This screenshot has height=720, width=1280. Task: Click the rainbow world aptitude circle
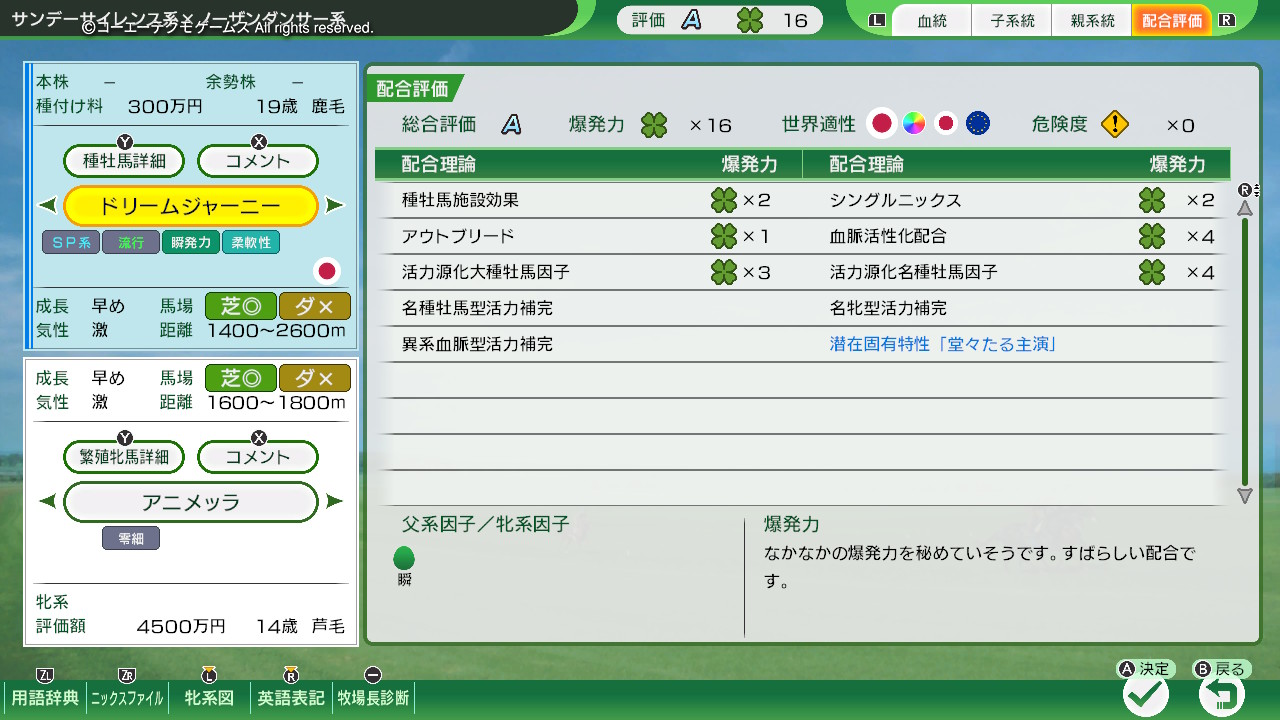pos(913,124)
